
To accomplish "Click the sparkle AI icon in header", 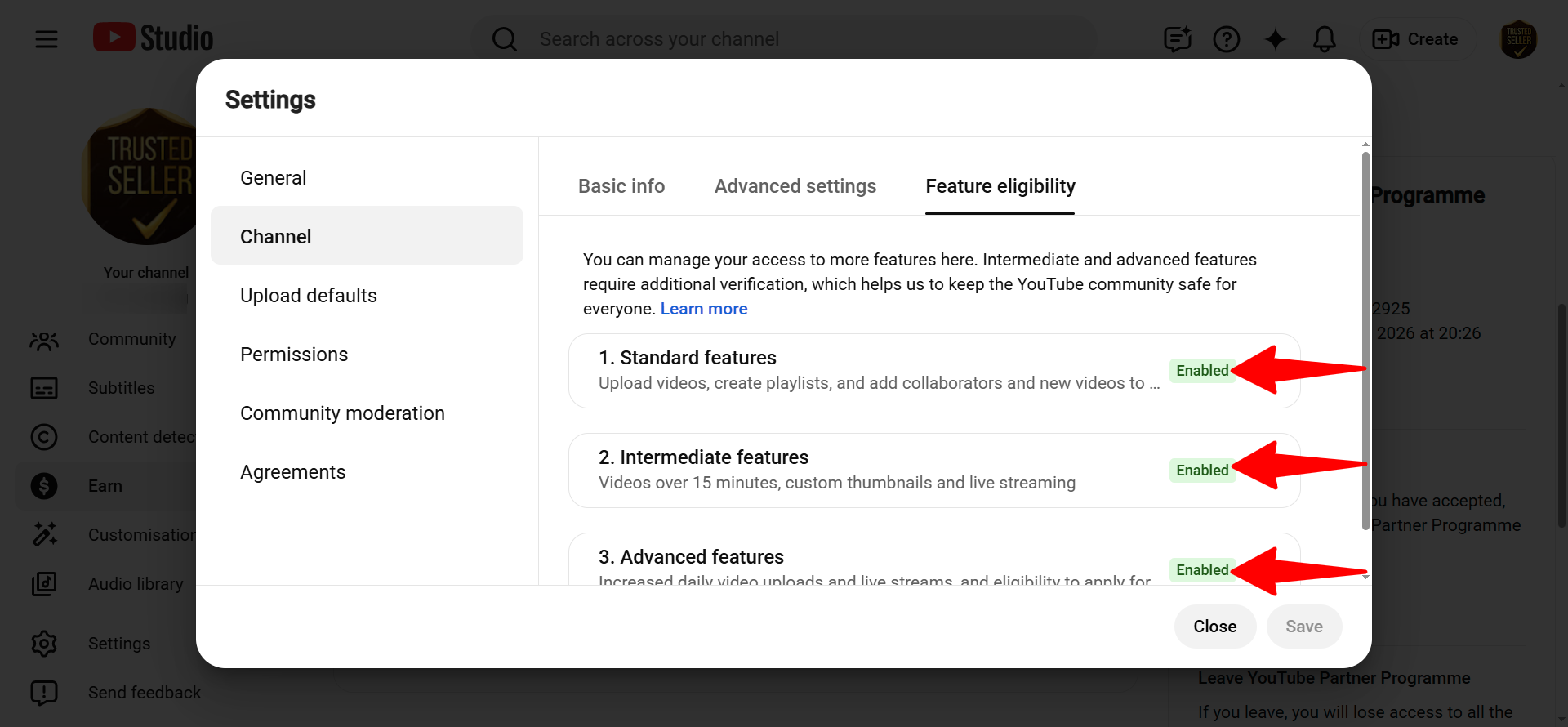I will coord(1276,39).
